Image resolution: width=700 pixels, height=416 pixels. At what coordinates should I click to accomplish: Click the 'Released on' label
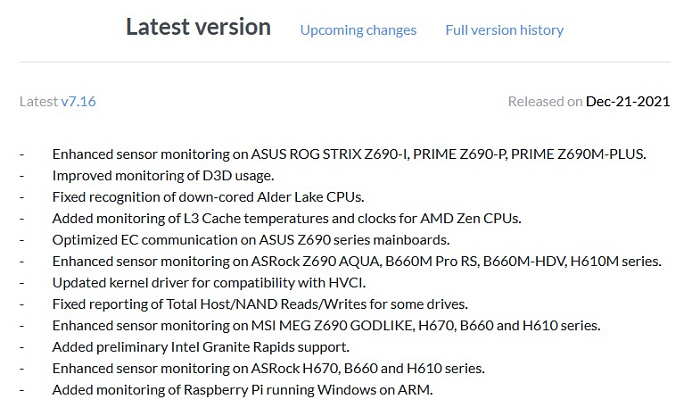[x=545, y=101]
